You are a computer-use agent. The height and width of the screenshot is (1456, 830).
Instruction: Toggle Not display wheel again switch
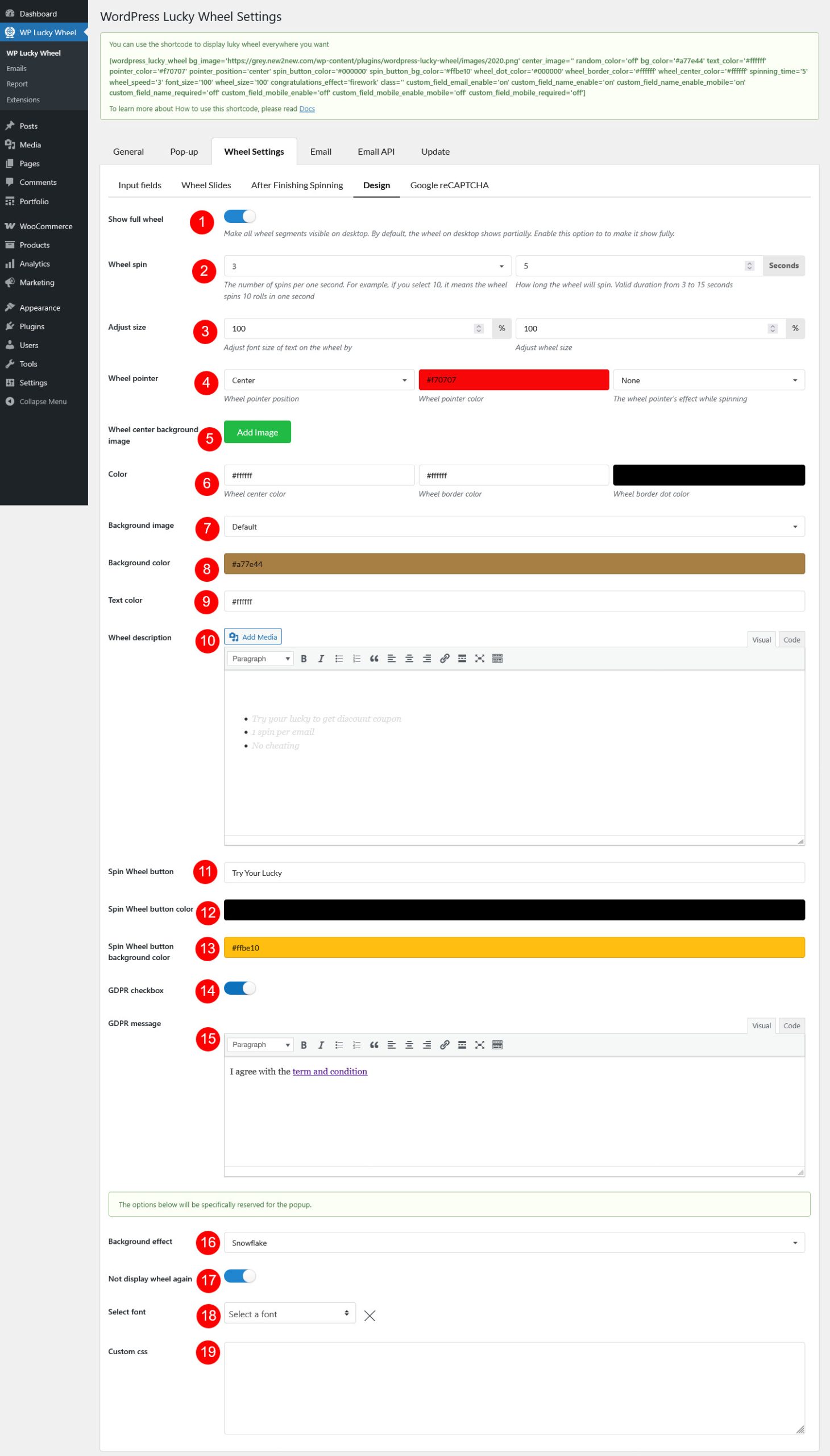[239, 1276]
